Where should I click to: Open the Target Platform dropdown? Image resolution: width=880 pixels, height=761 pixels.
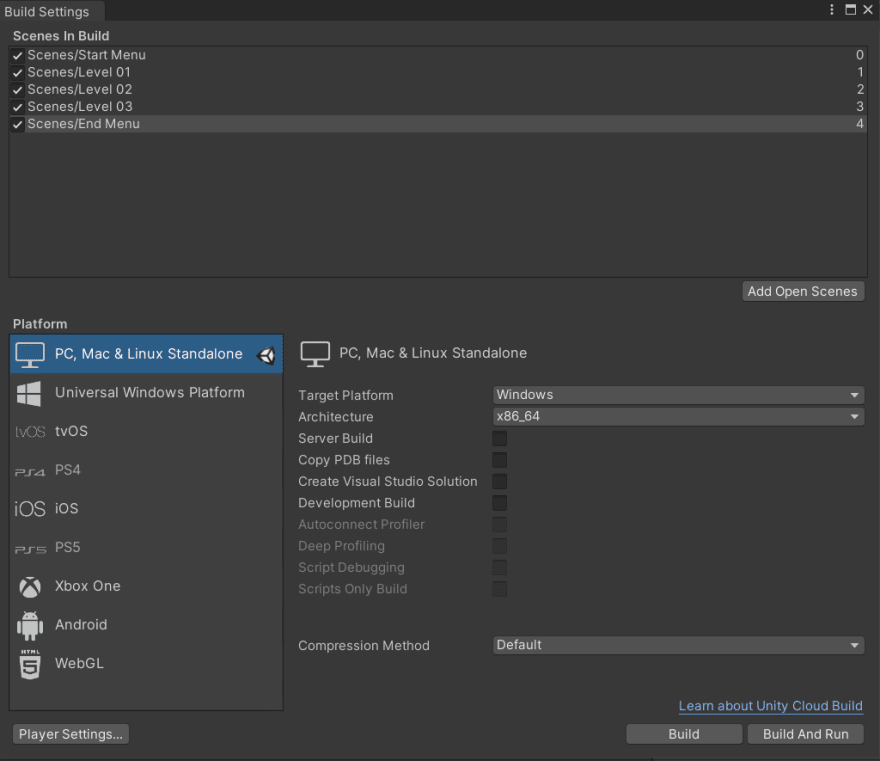tap(678, 395)
